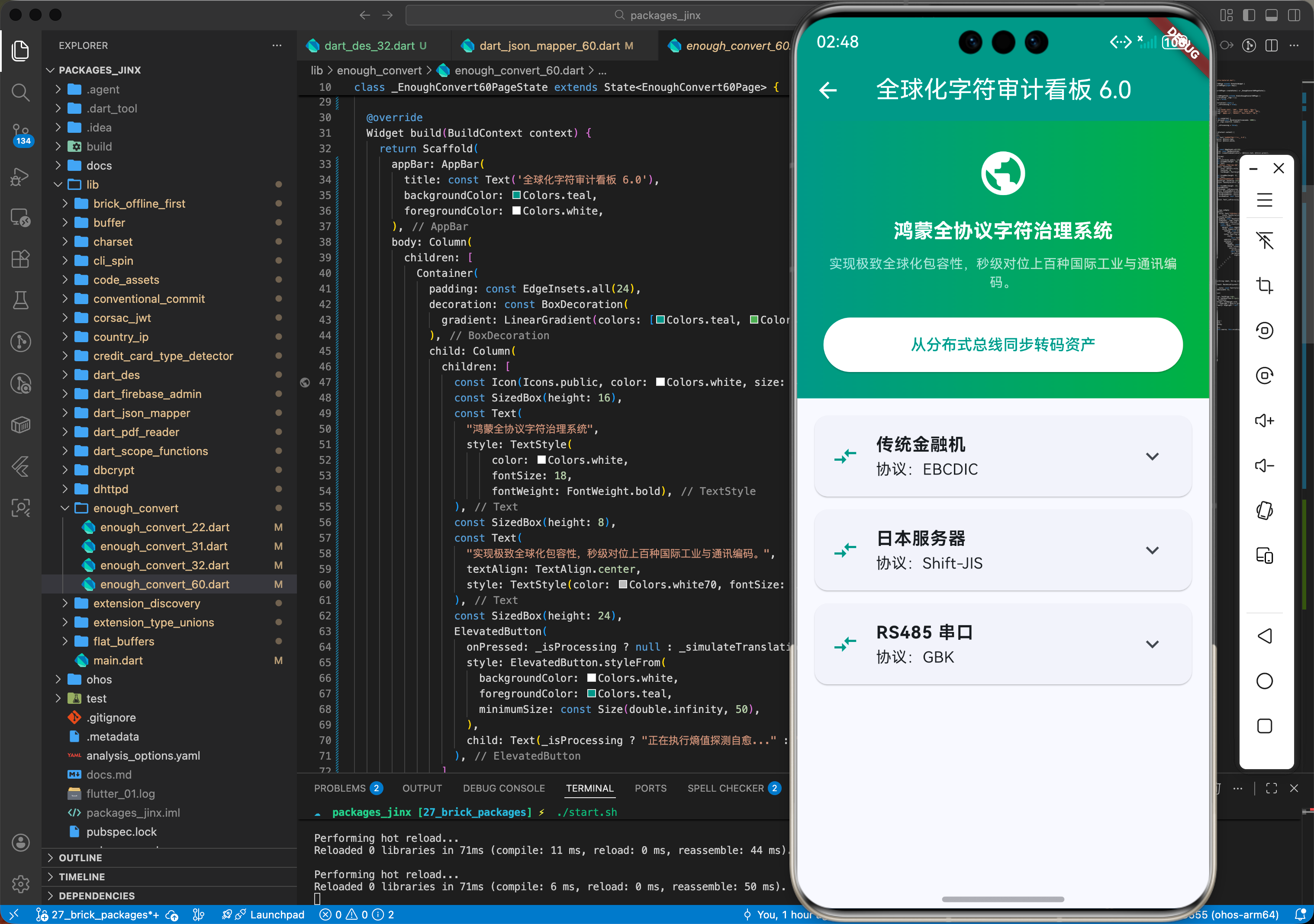Image resolution: width=1314 pixels, height=924 pixels.
Task: Open the Testing beaker view
Action: coord(21,300)
